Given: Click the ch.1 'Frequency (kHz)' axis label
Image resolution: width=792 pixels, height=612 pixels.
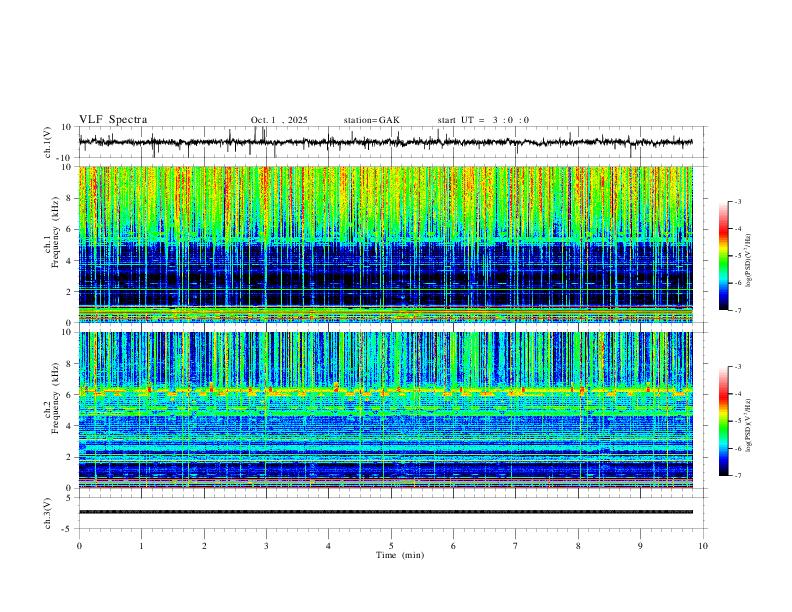Looking at the screenshot, I should [56, 233].
